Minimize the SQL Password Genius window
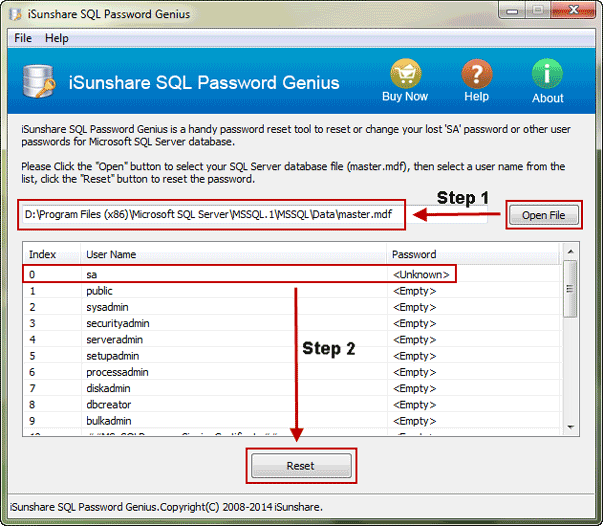 point(512,10)
